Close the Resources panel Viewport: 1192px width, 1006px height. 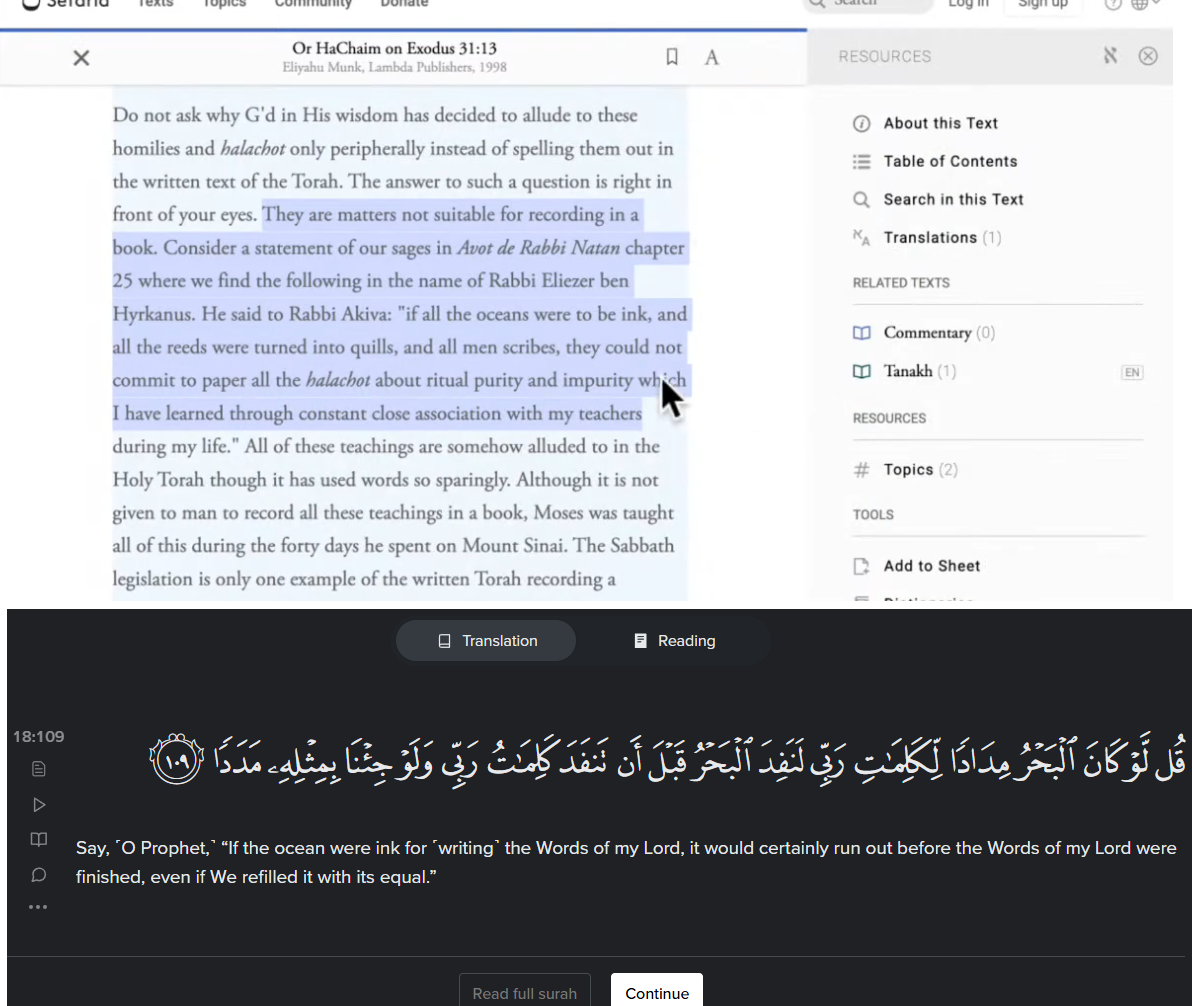point(1148,56)
